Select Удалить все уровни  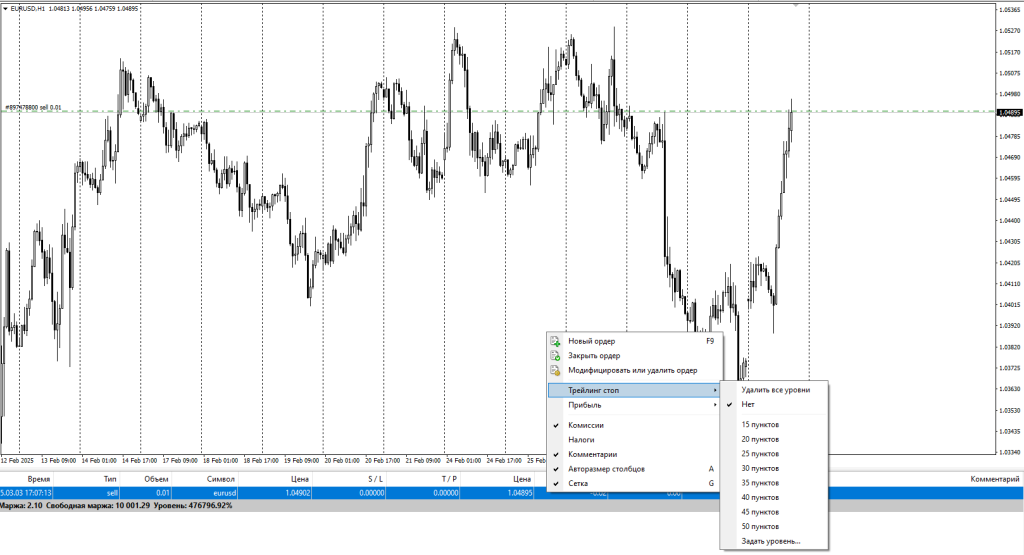point(775,390)
